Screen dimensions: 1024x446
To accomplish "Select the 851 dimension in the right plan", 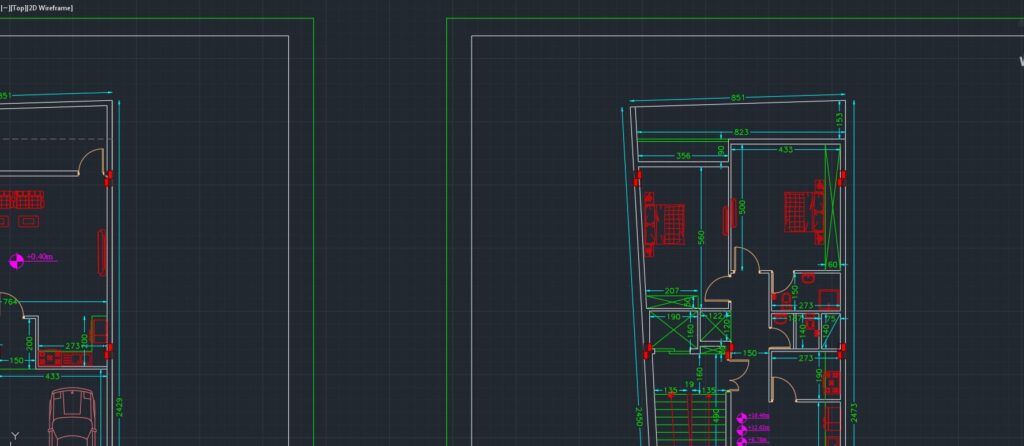I will (737, 98).
